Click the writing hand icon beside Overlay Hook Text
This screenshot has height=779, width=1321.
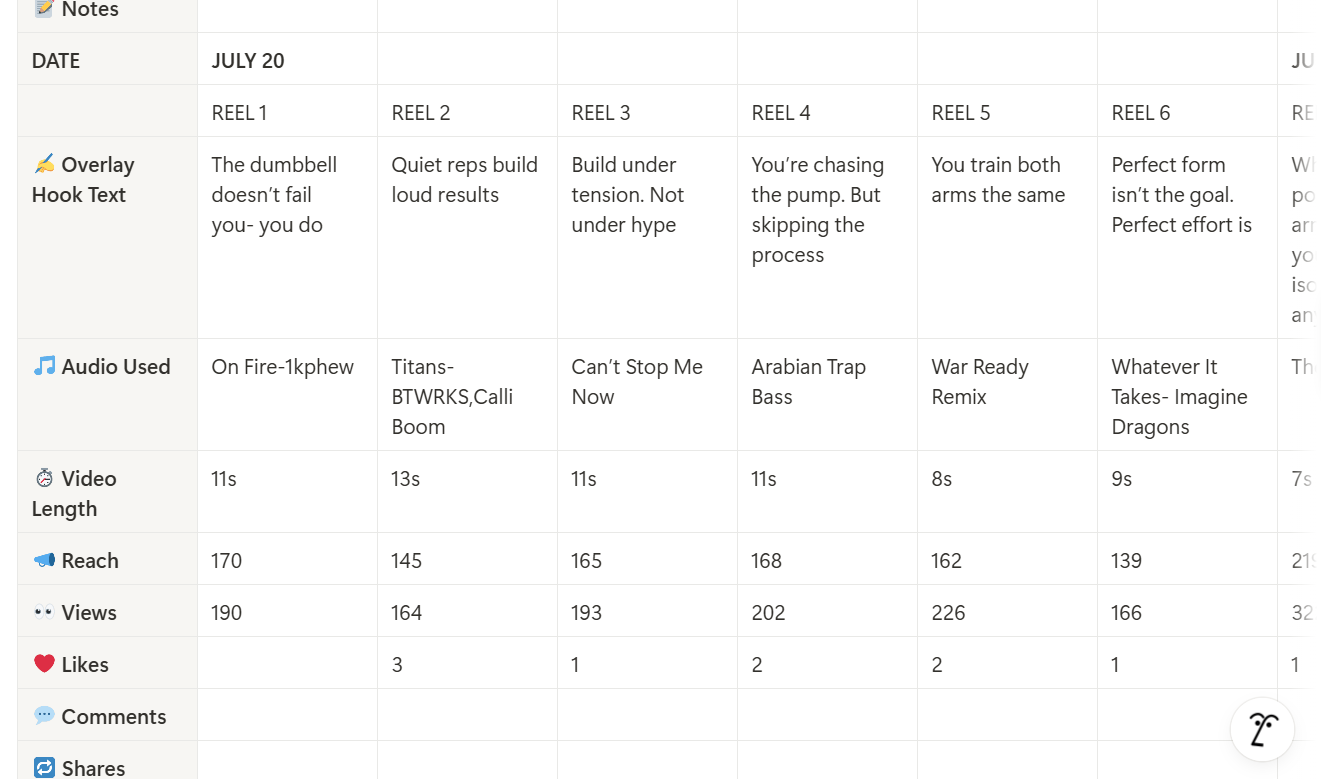pyautogui.click(x=44, y=165)
